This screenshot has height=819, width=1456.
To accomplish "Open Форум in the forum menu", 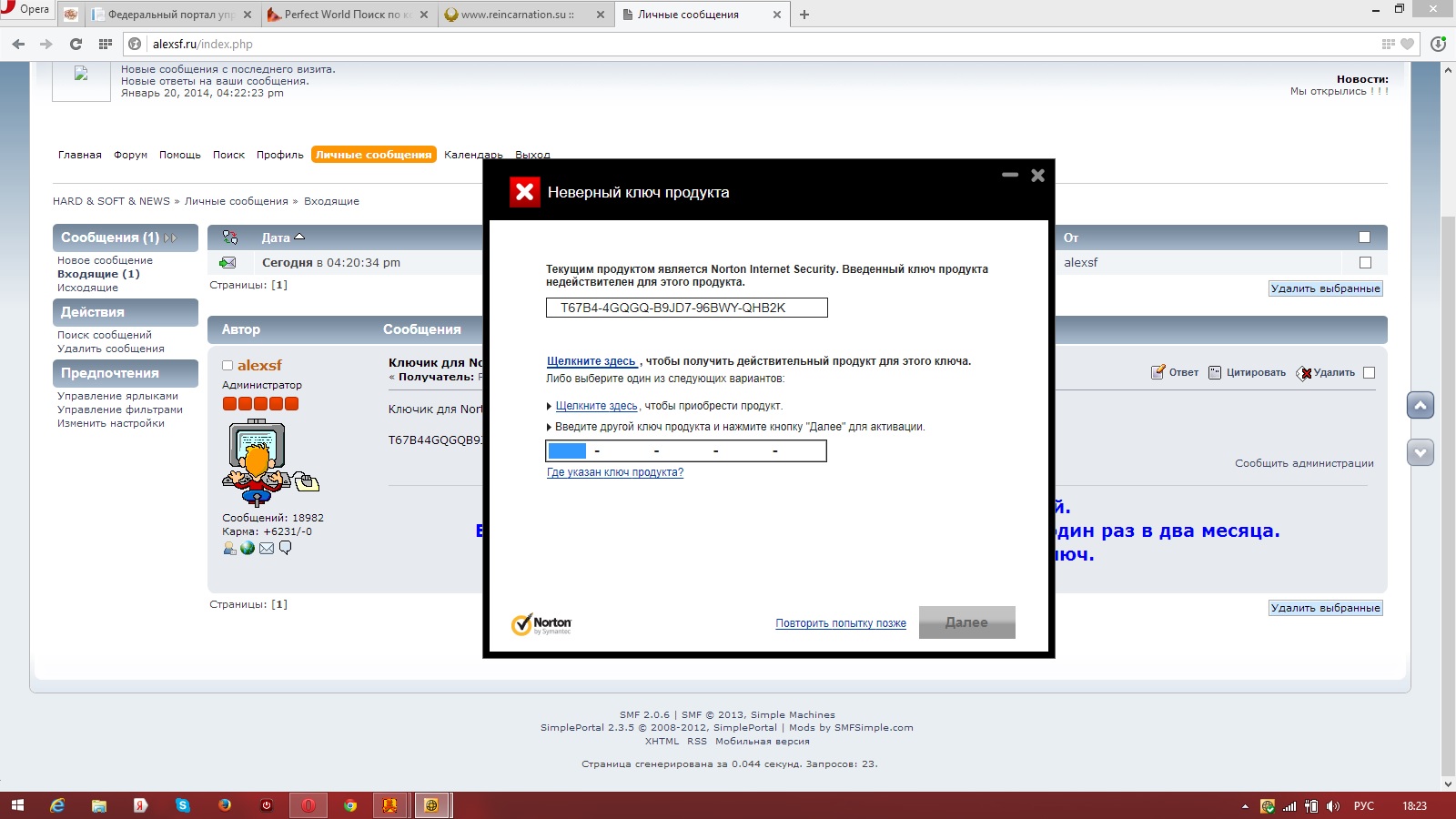I will tap(130, 155).
